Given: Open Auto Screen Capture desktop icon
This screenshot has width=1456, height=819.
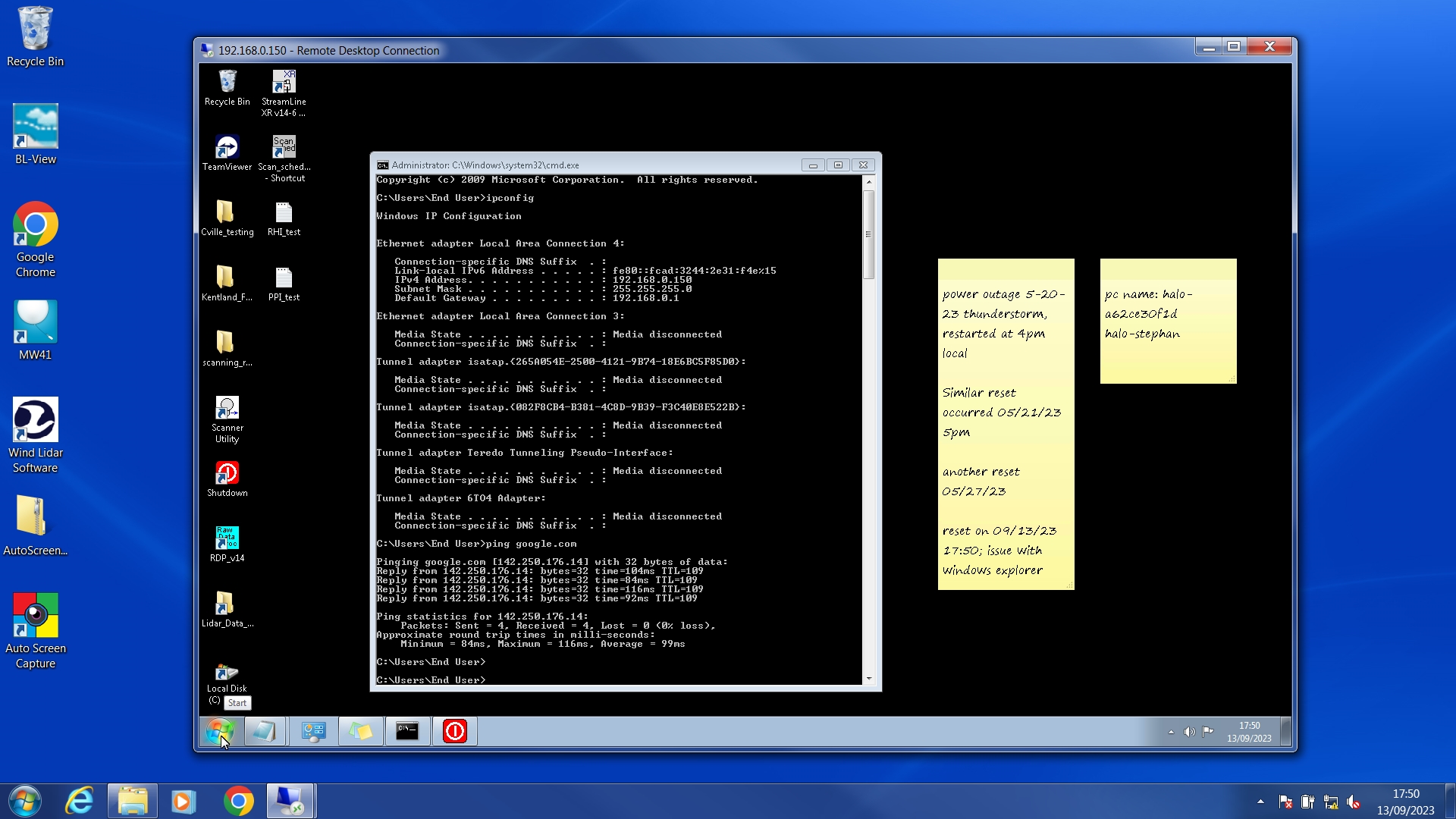Looking at the screenshot, I should [x=35, y=617].
